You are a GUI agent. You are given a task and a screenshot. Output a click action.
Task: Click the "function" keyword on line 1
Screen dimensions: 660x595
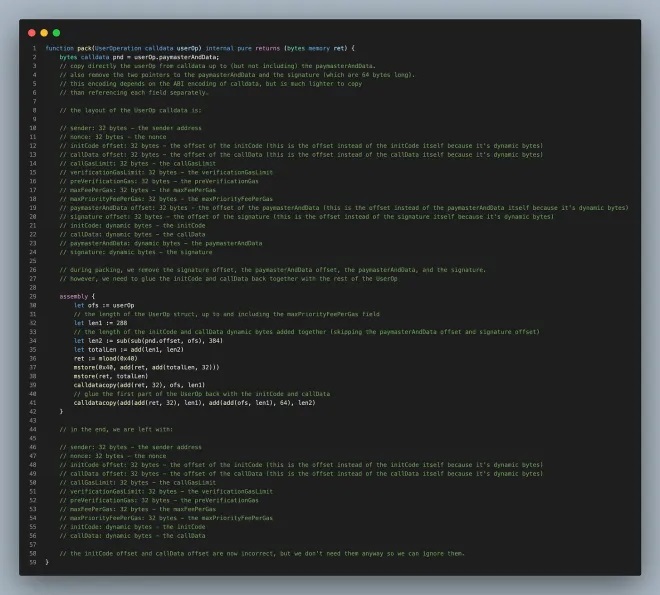coord(61,48)
